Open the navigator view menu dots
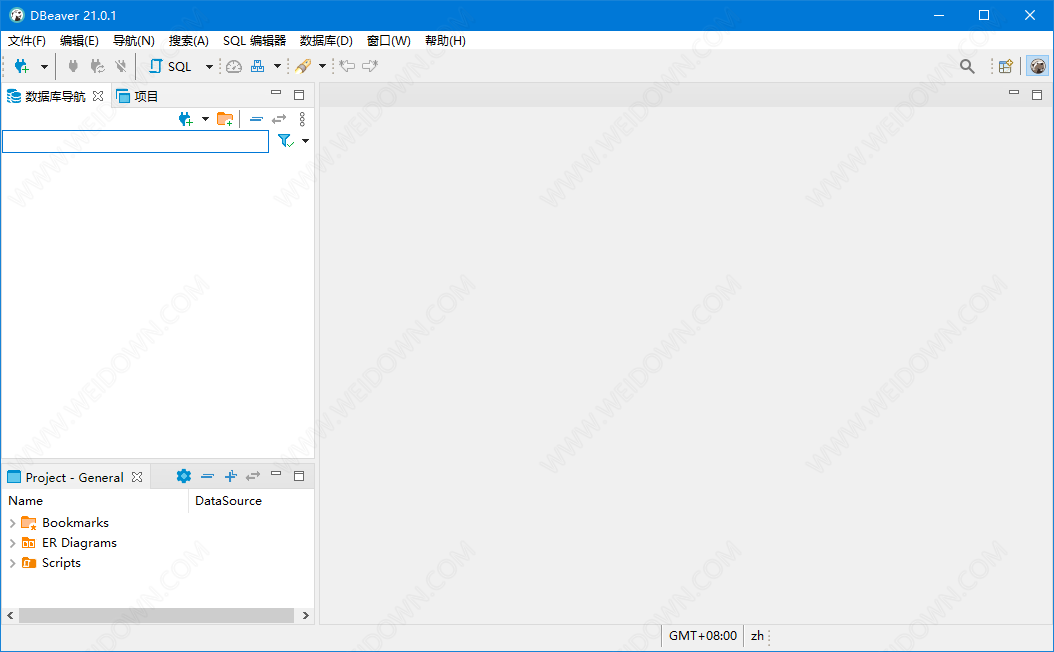Viewport: 1054px width, 652px height. pyautogui.click(x=302, y=119)
